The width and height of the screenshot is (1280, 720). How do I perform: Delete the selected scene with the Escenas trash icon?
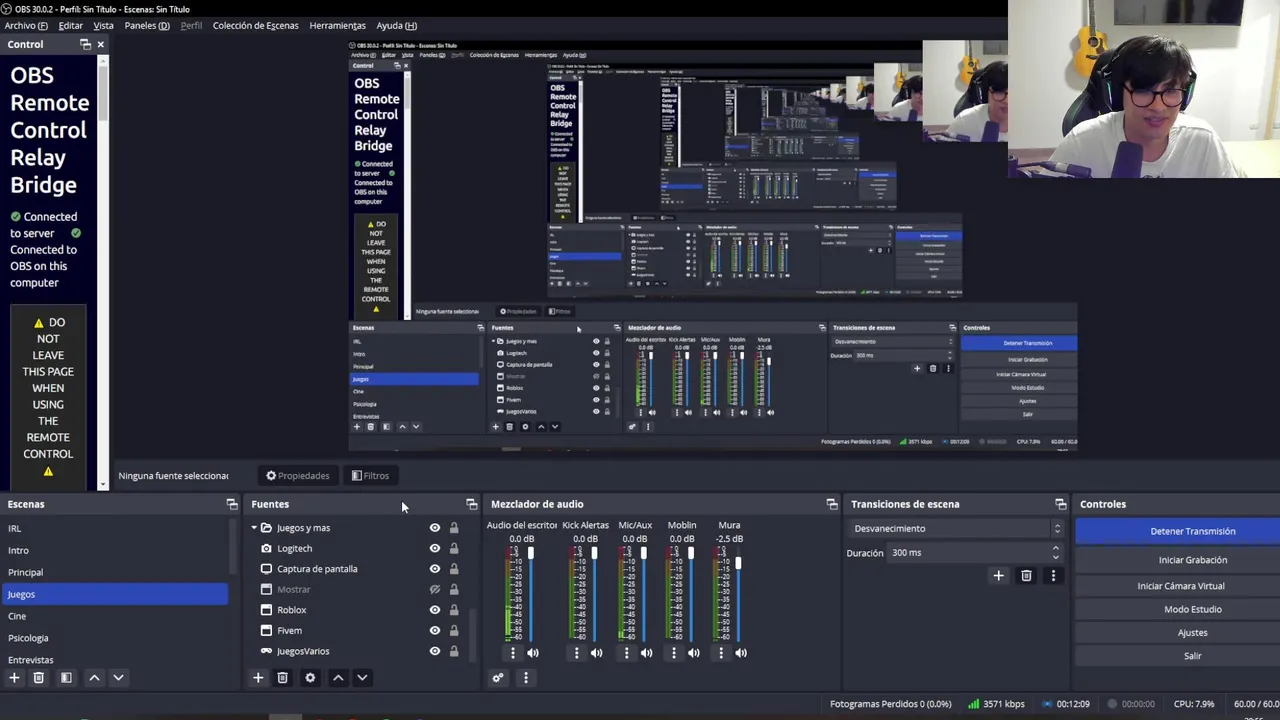[x=38, y=678]
